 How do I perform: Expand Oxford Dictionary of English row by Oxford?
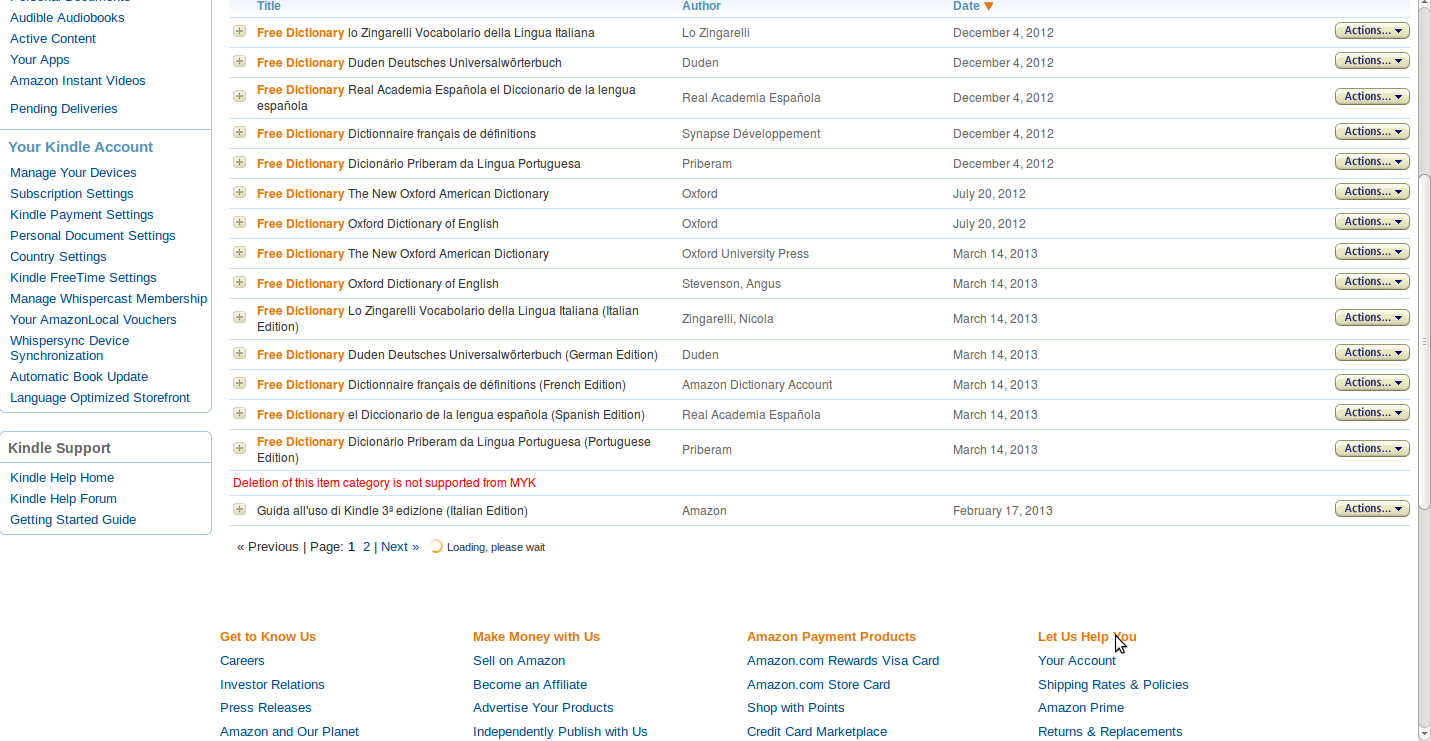click(x=239, y=222)
